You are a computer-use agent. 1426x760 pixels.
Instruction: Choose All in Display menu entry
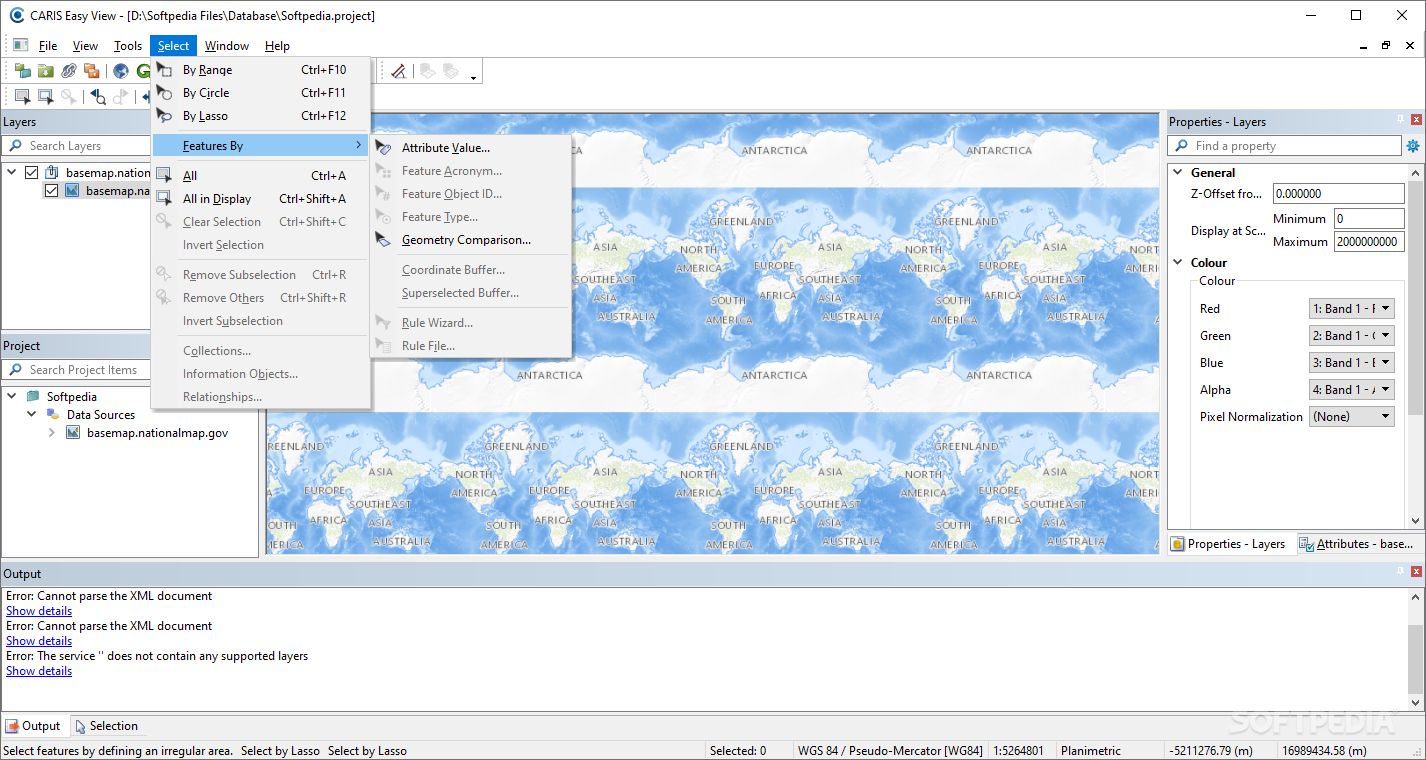[261, 199]
